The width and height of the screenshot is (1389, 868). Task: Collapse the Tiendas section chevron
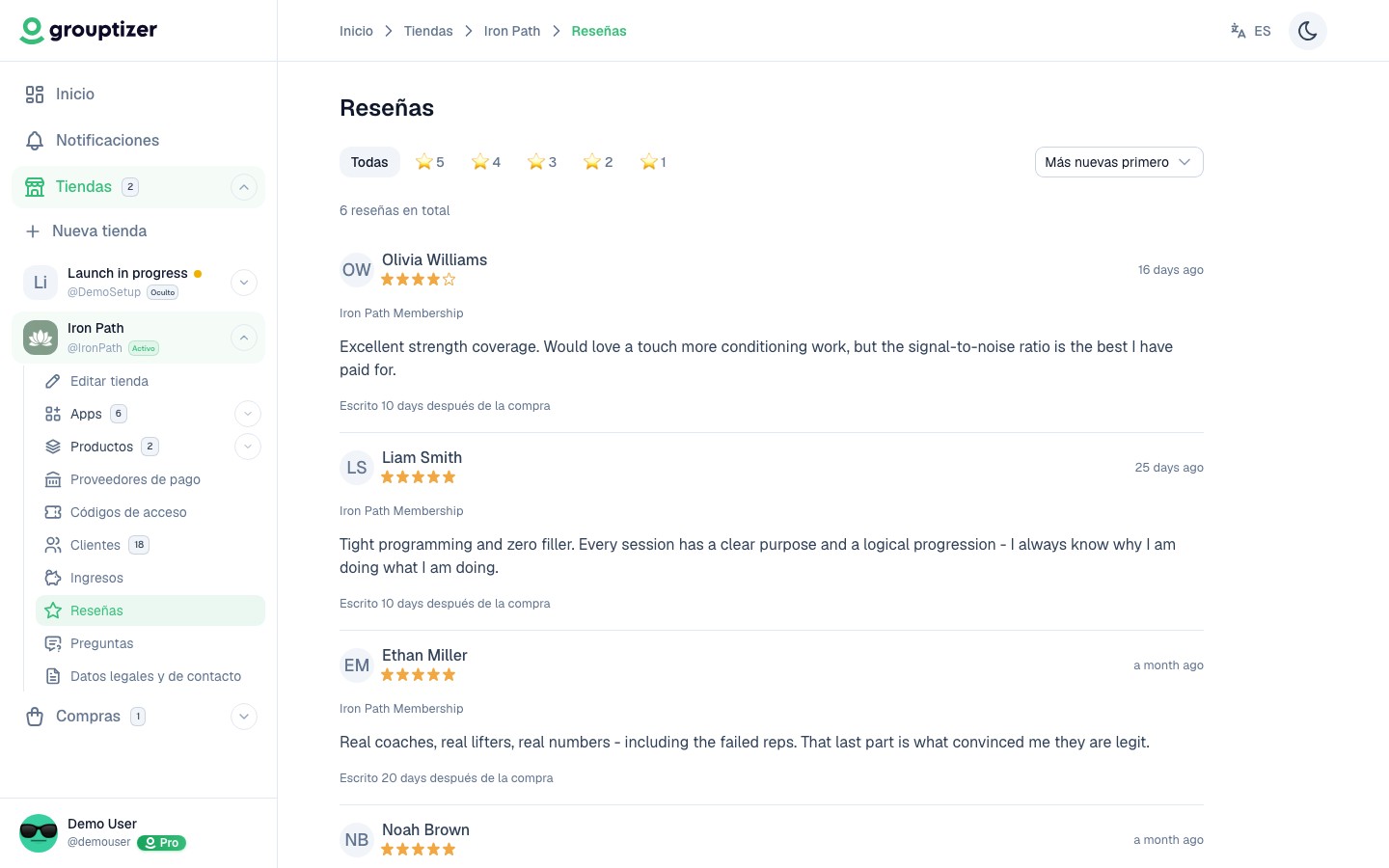[244, 187]
